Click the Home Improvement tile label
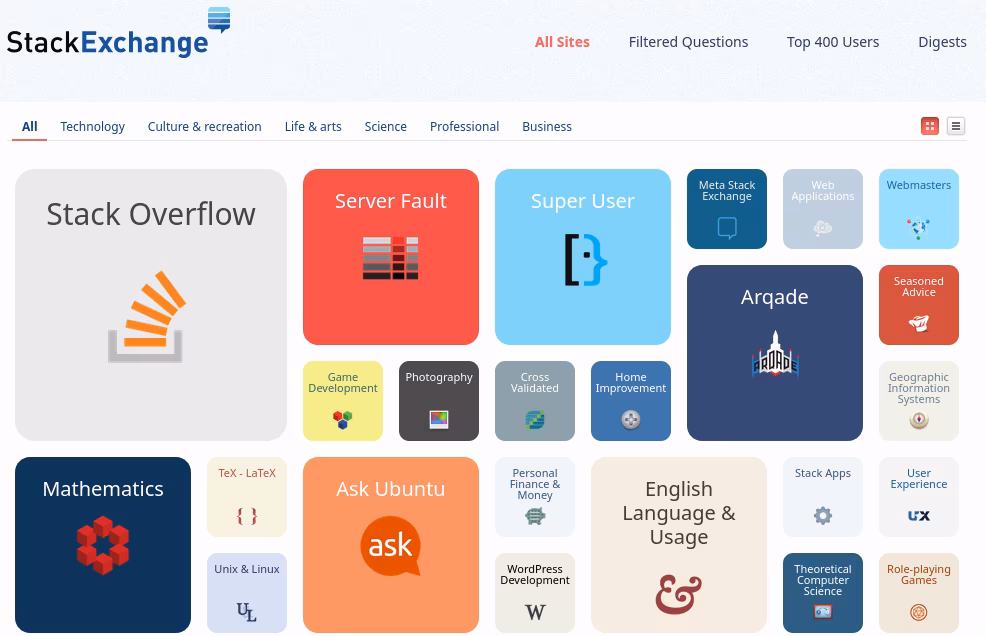Viewport: 986px width, 636px height. [x=631, y=382]
